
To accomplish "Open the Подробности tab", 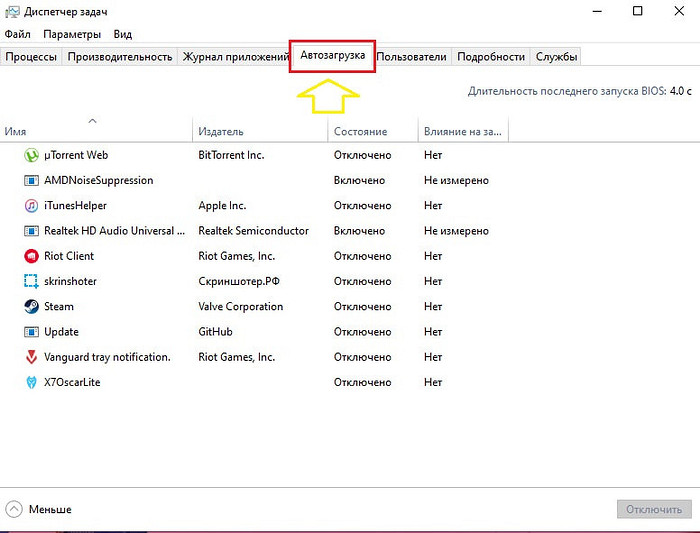I will (491, 57).
